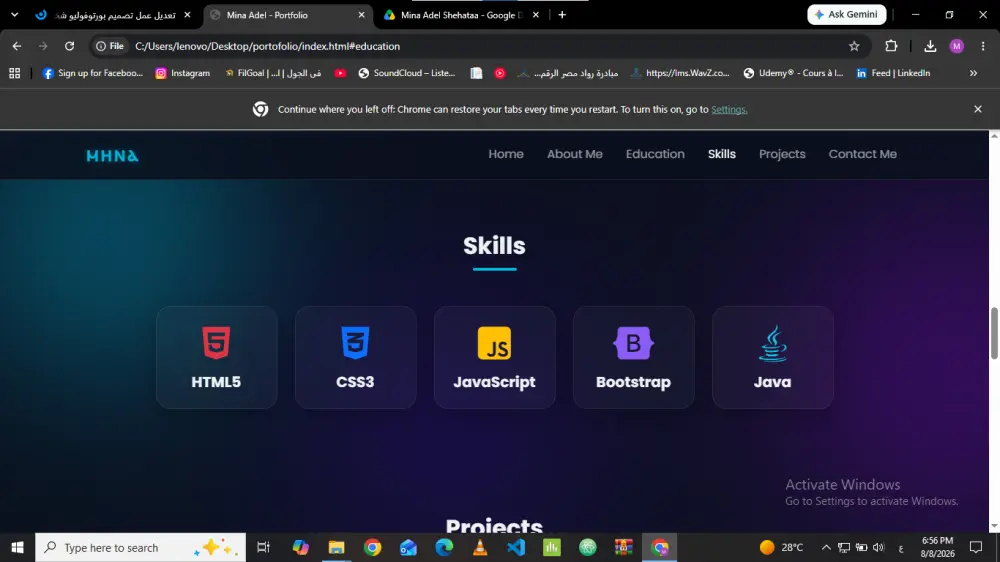Open the Instagram bookmark
Screen dimensions: 1000x562
[182, 73]
